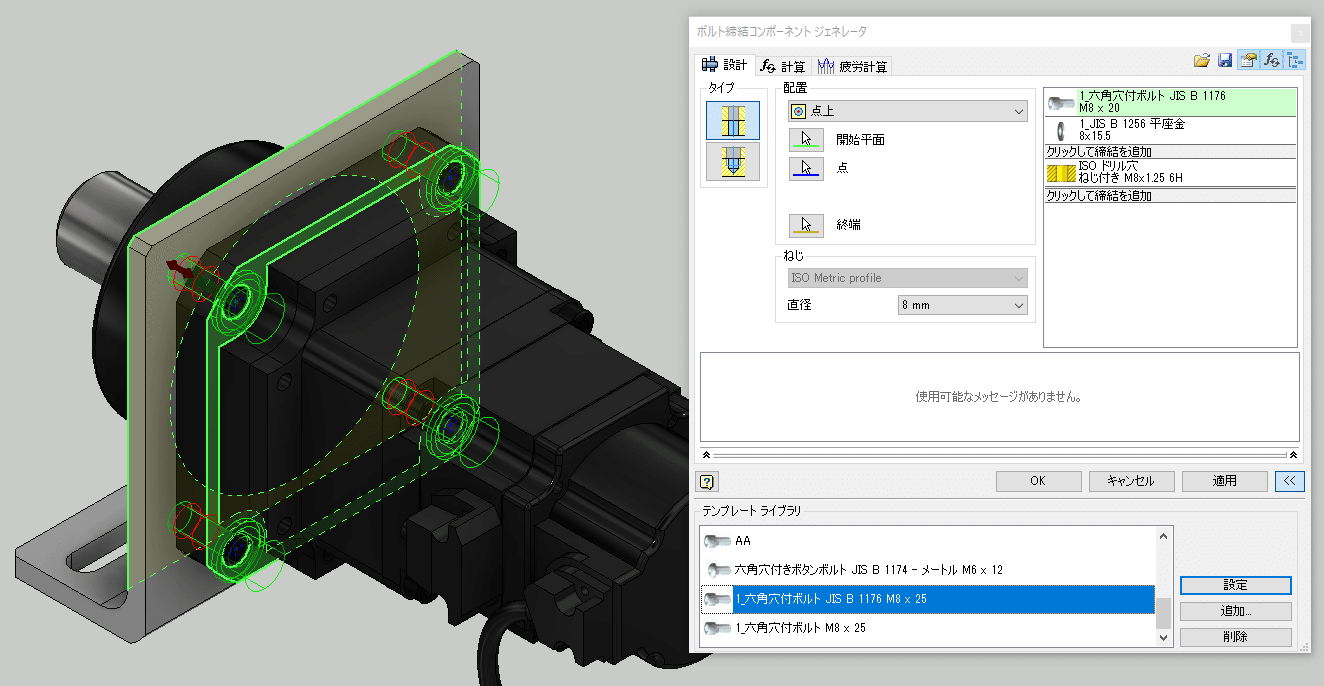1324x686 pixels.
Task: Click the 追加... button
Action: coord(1236,611)
